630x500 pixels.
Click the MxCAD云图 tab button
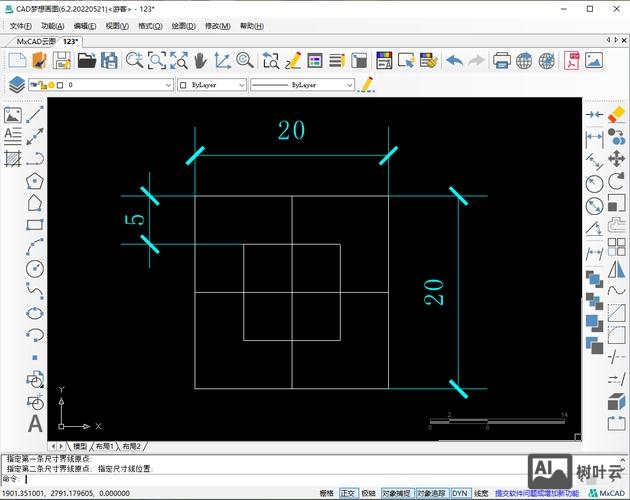[x=36, y=42]
